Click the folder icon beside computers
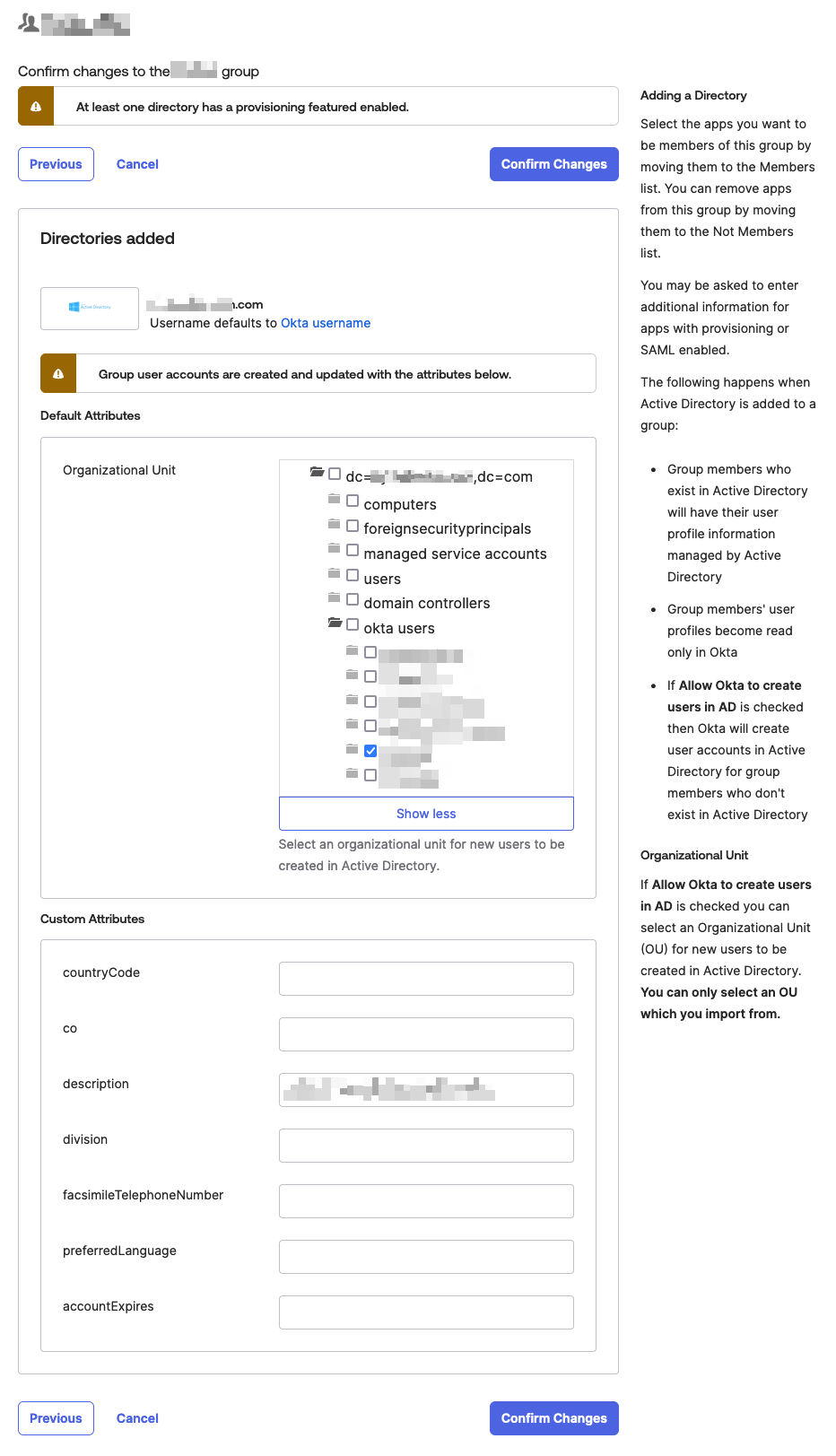The width and height of the screenshot is (836, 1456). pyautogui.click(x=334, y=499)
